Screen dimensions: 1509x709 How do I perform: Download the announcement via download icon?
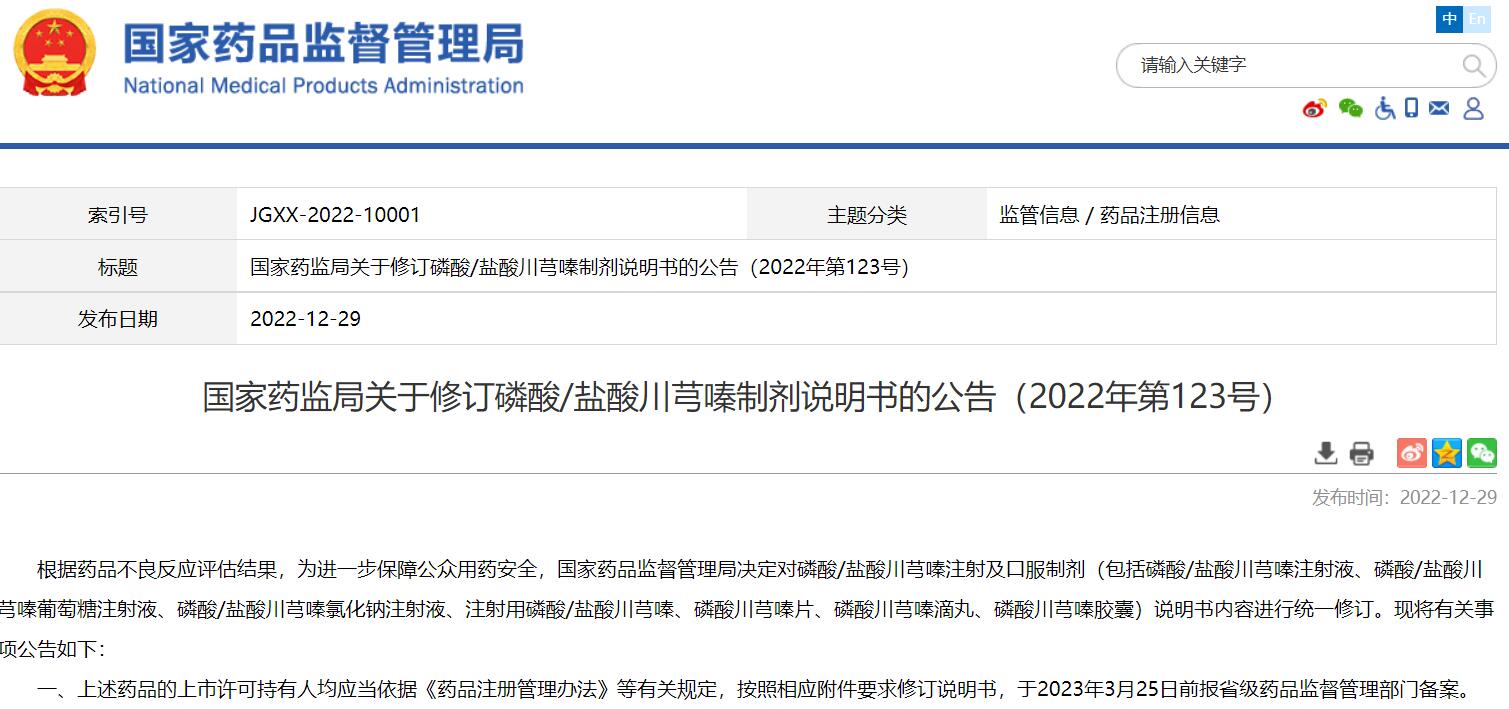(1325, 453)
